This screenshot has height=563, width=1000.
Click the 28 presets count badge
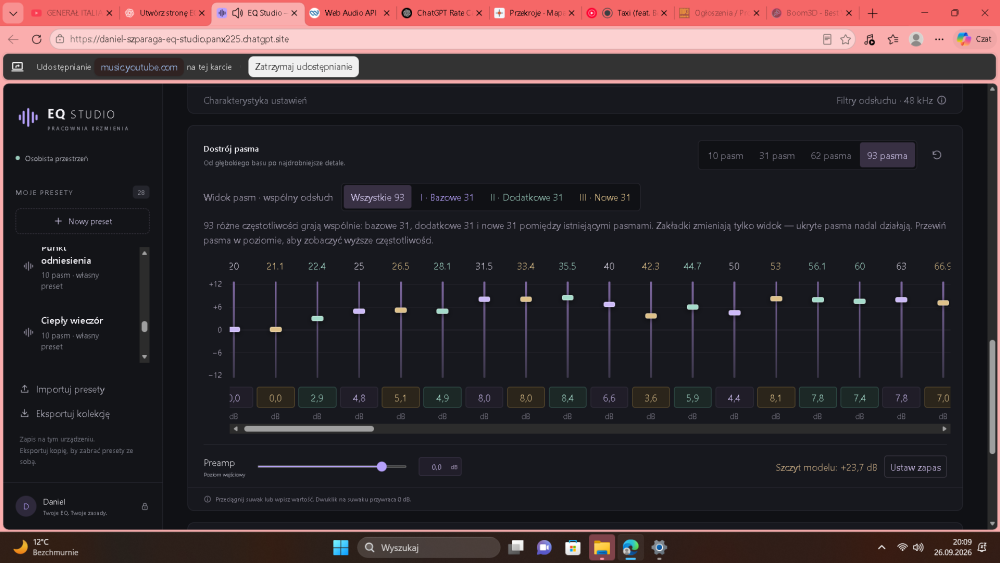pyautogui.click(x=141, y=193)
